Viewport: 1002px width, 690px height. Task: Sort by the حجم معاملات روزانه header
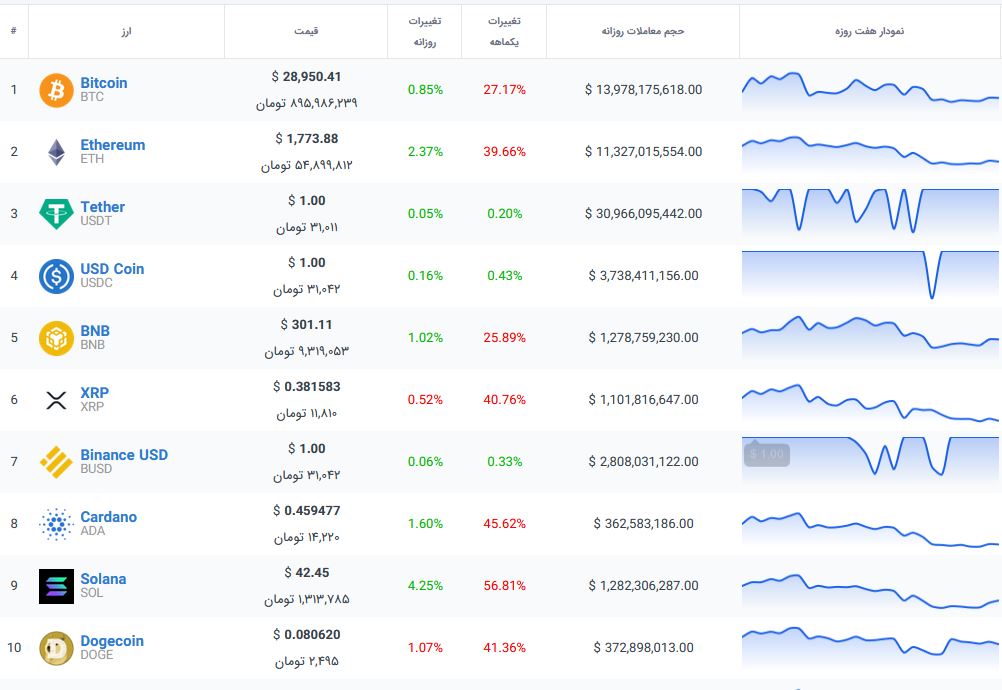643,31
